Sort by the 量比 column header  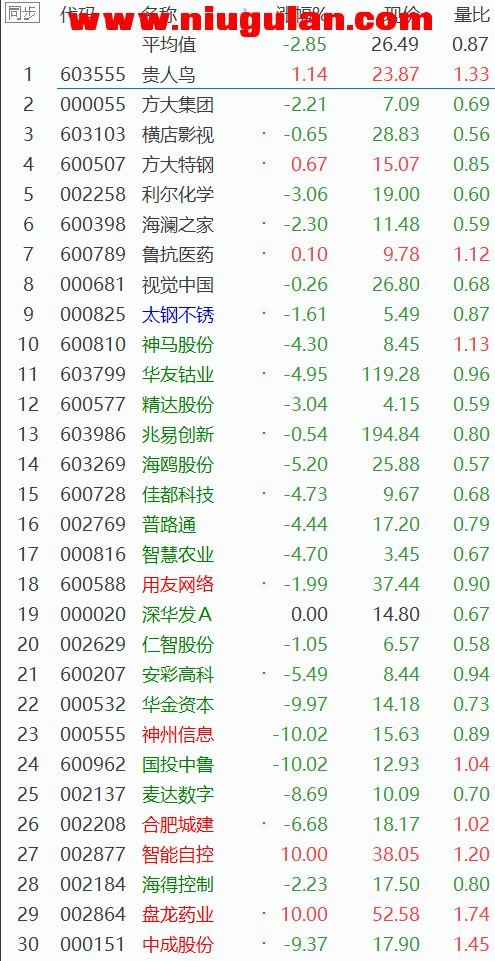pos(472,14)
